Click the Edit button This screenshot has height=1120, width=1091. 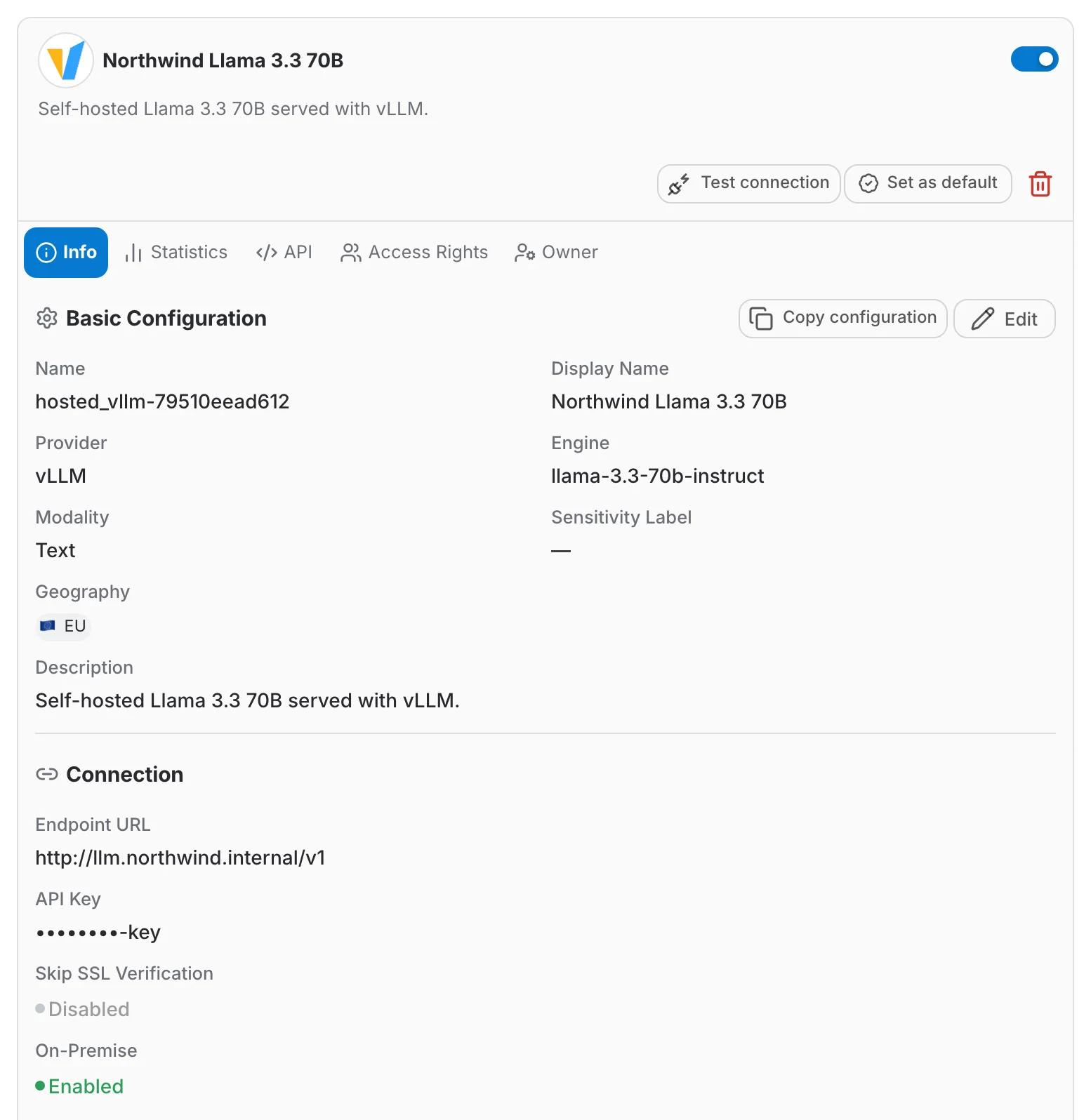(1004, 319)
